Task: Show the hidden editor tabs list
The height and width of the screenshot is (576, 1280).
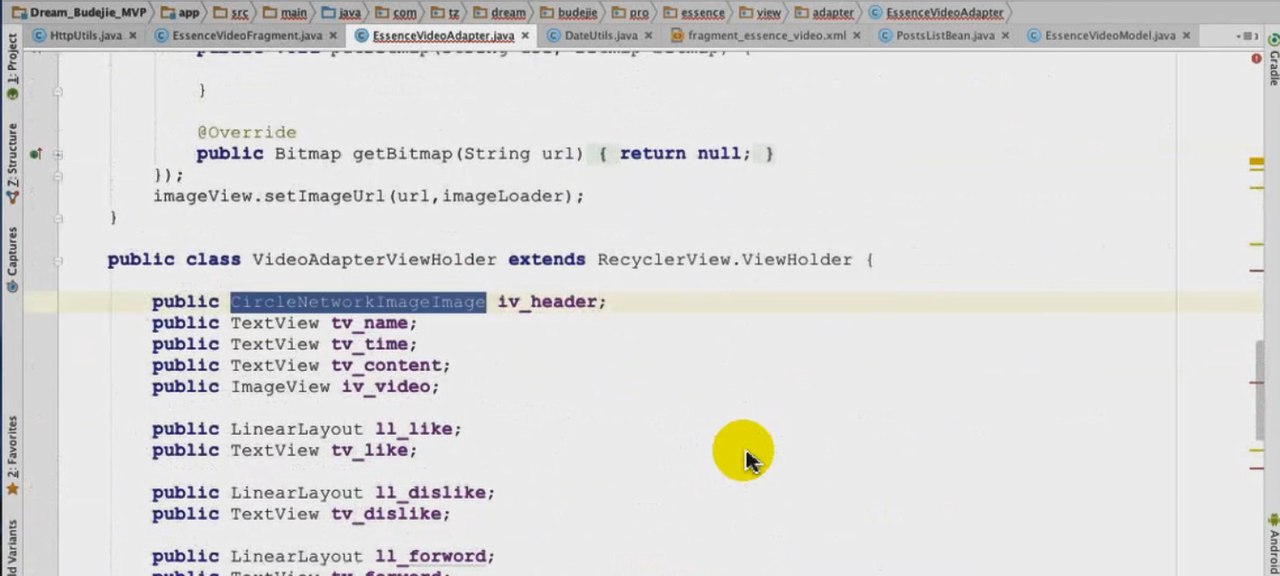Action: click(1247, 35)
